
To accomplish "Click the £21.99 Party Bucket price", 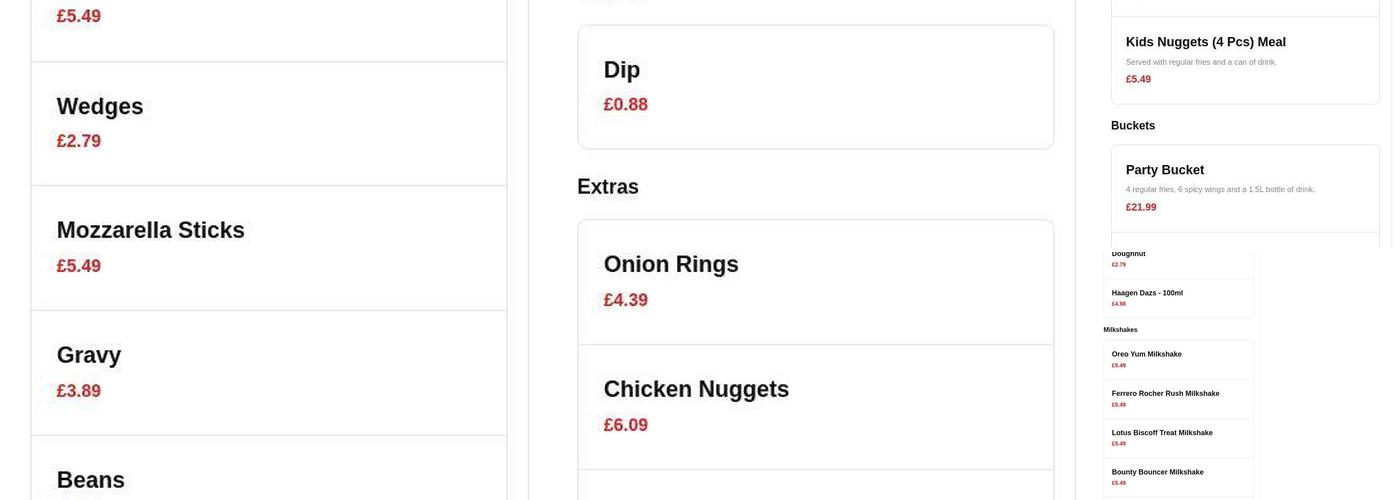I will coord(1141,208).
